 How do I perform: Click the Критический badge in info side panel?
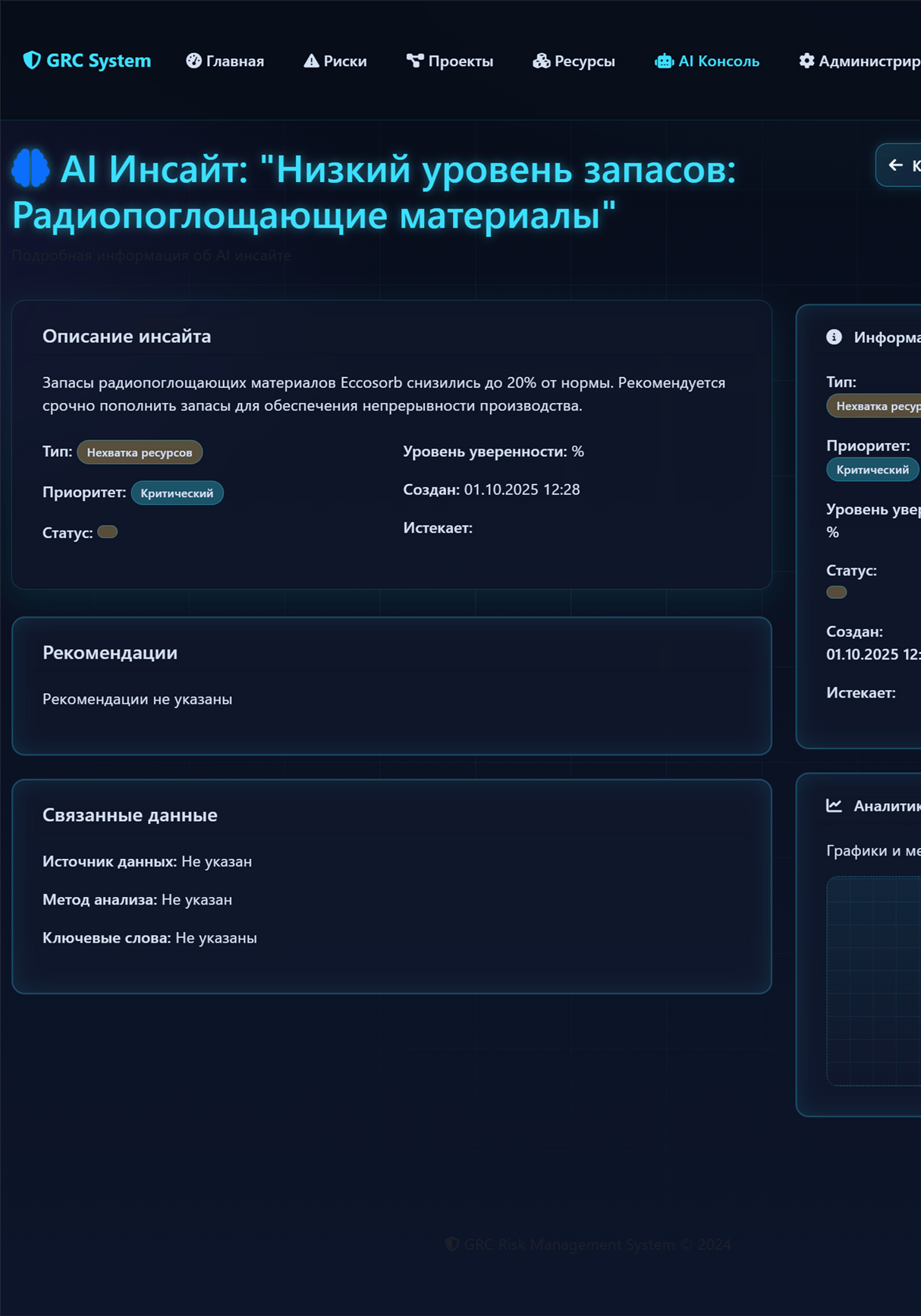[872, 470]
